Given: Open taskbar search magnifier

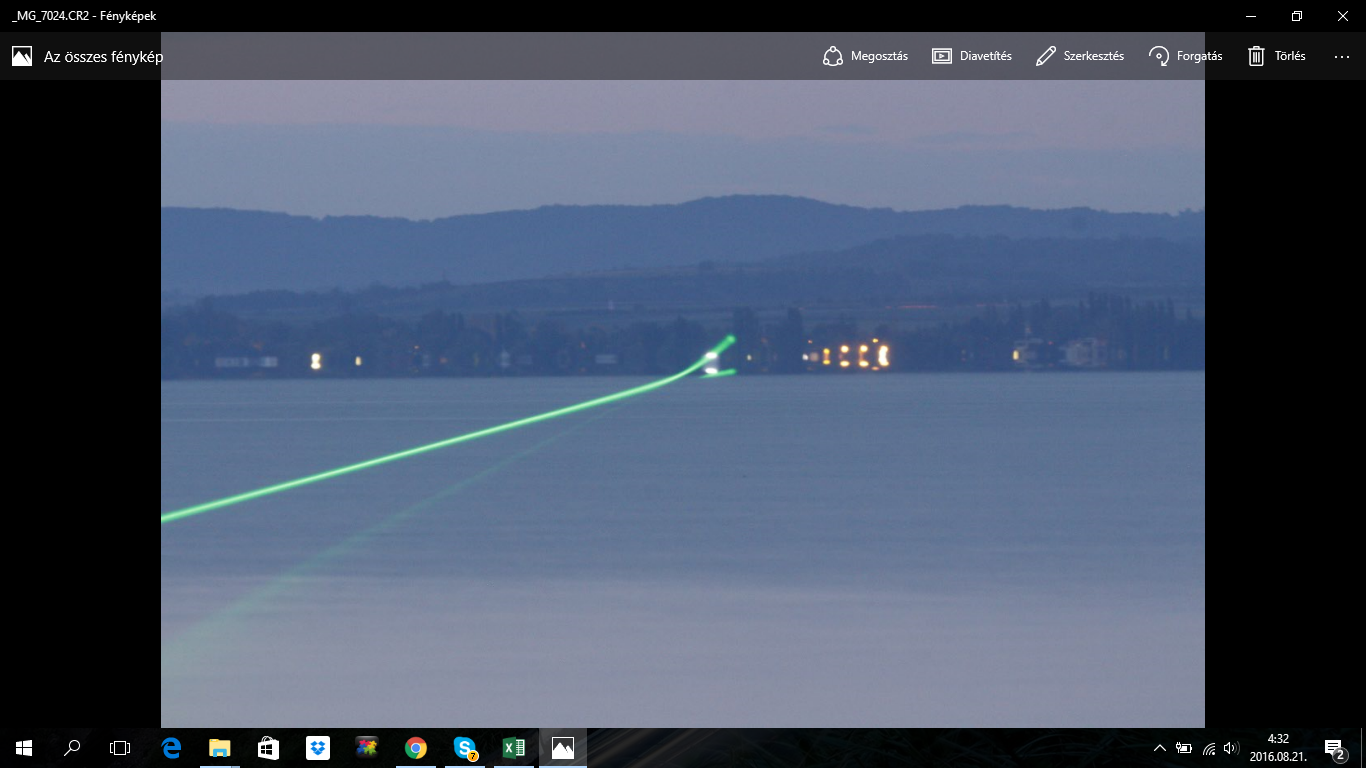Looking at the screenshot, I should tap(72, 747).
